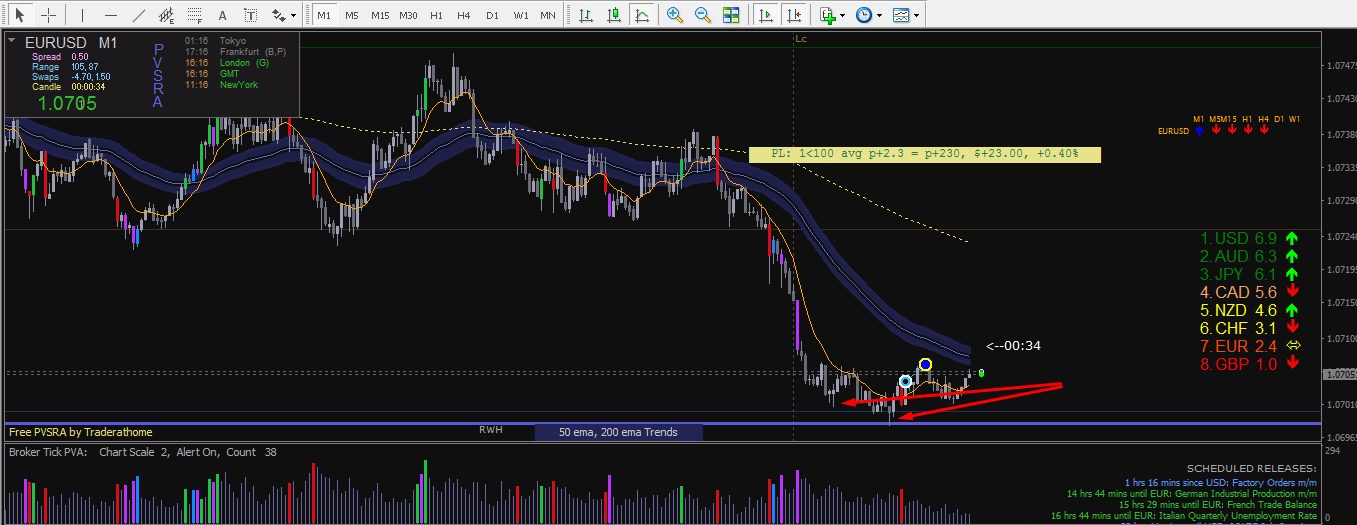This screenshot has height=525, width=1357.
Task: Switch to H4 timeframe
Action: 463,15
